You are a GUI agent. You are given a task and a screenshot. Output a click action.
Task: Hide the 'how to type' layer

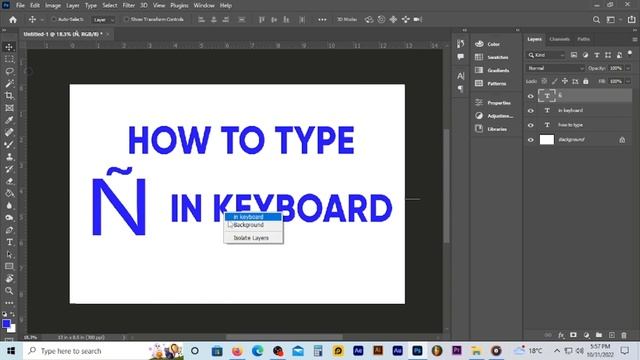(x=531, y=125)
